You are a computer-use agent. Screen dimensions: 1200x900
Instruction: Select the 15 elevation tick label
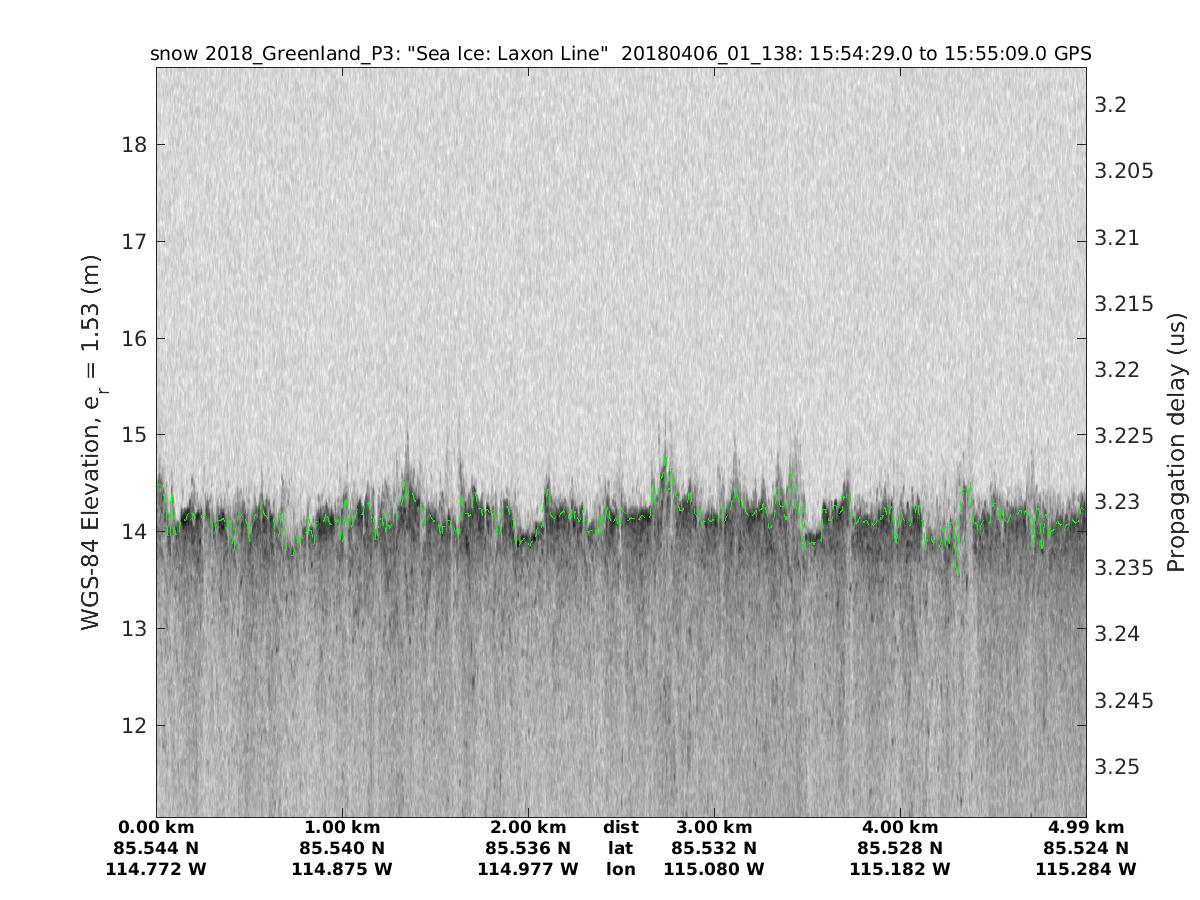135,435
